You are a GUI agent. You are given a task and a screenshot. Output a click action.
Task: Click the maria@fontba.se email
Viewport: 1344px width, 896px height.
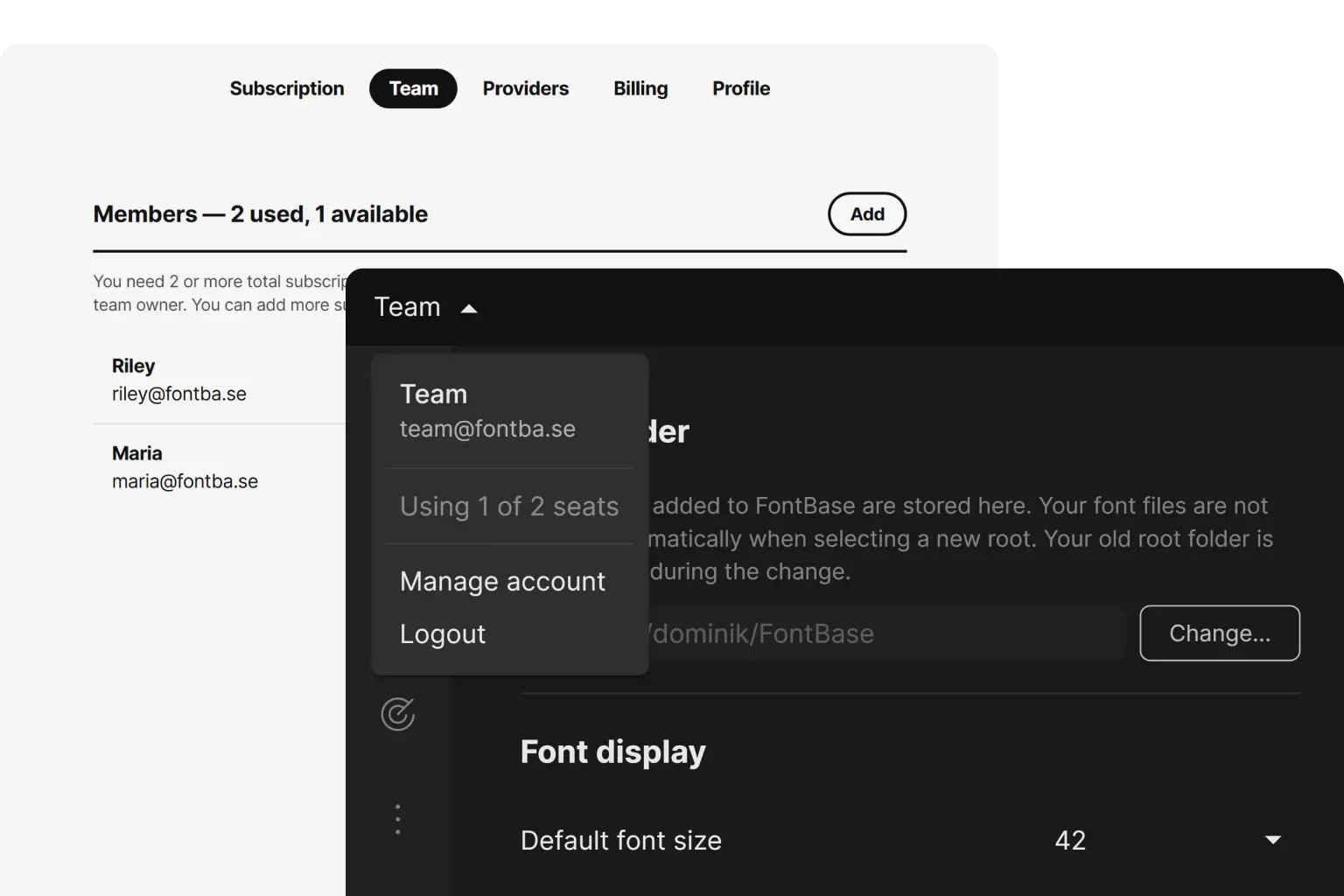pos(185,481)
